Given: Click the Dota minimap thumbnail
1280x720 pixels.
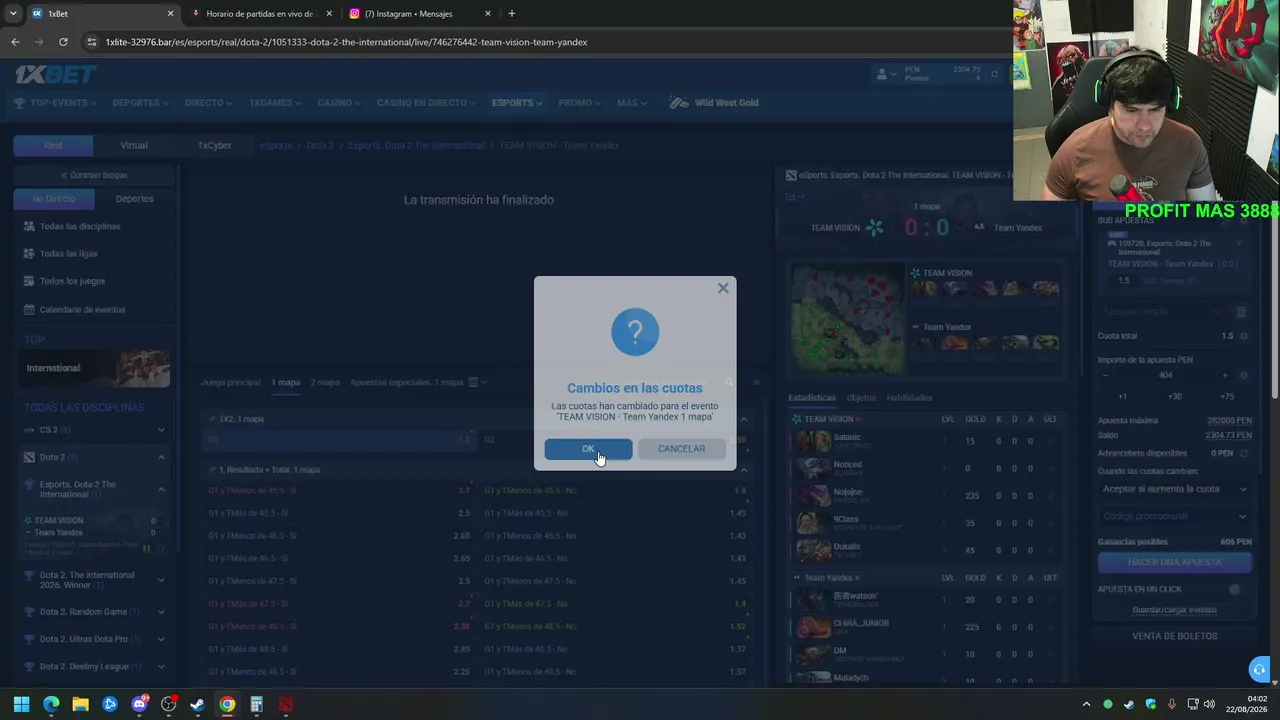Looking at the screenshot, I should (847, 318).
